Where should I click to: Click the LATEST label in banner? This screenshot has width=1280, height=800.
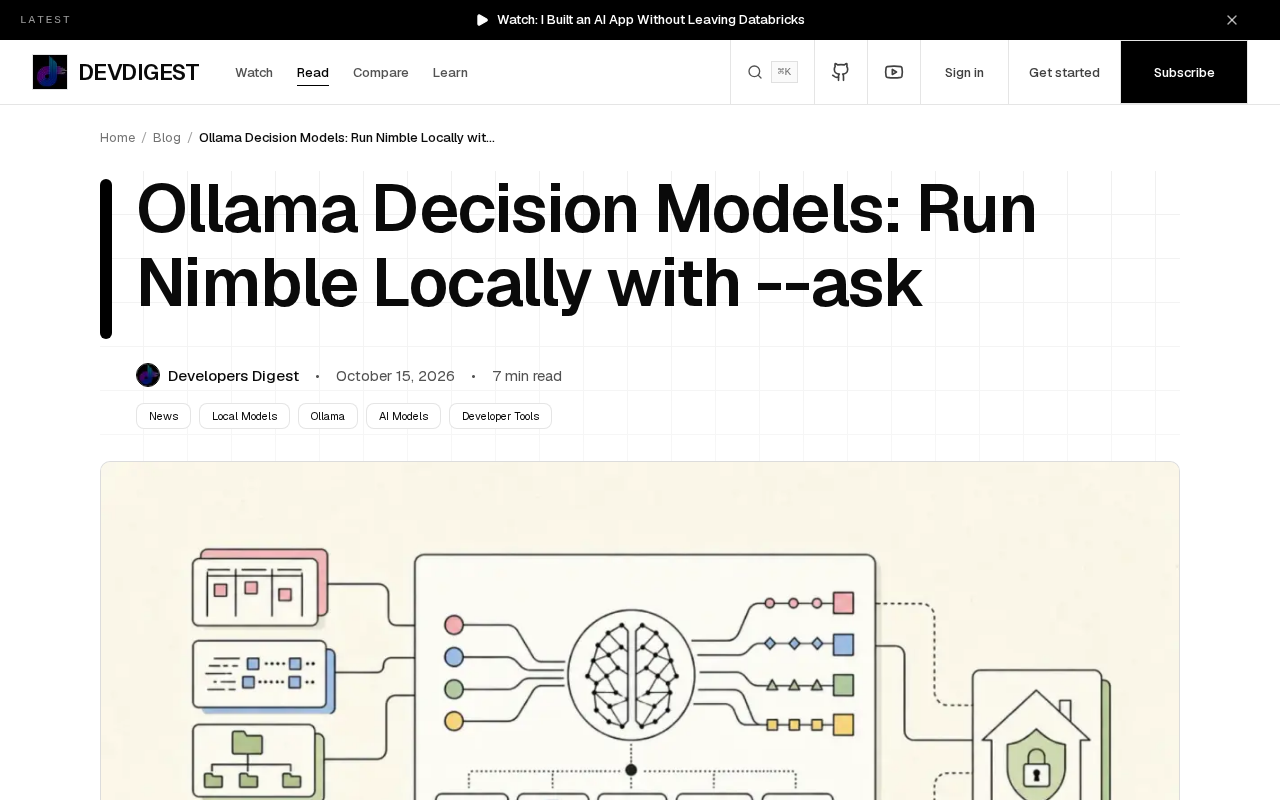click(x=46, y=20)
